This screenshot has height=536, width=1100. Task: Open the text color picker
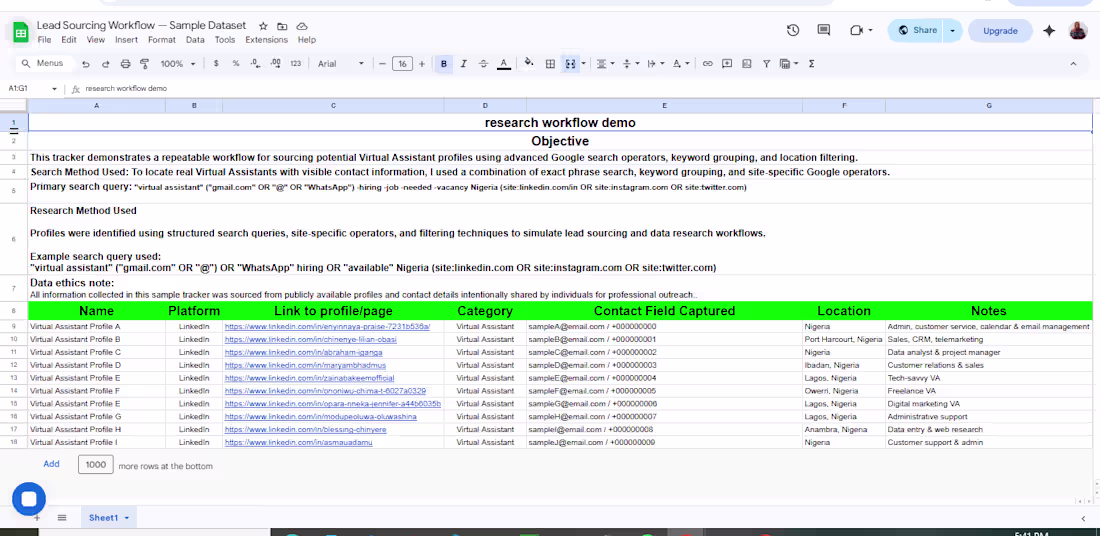tap(503, 64)
